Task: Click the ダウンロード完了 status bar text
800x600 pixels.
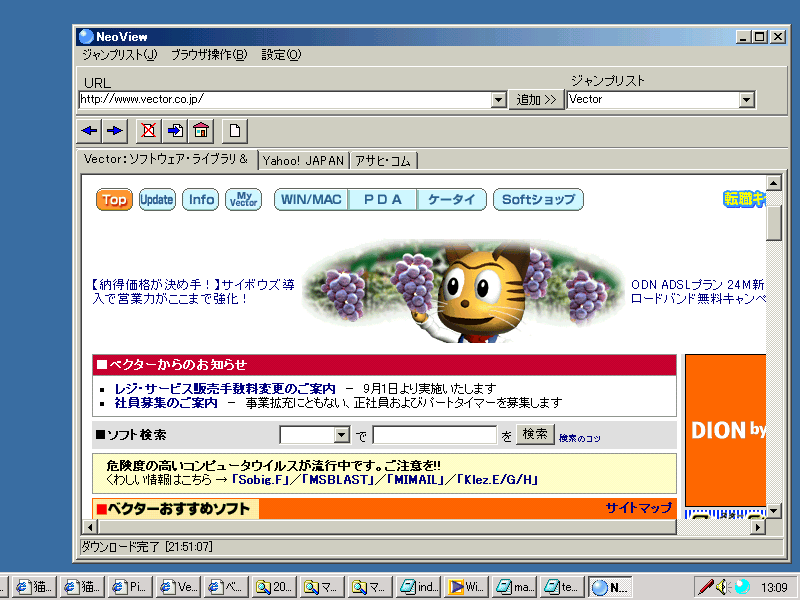Action: click(147, 547)
